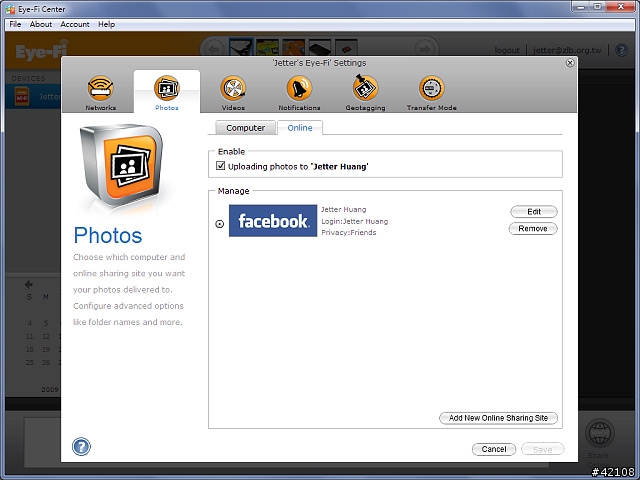Click the Wi-Fi card device icon
The image size is (640, 480).
click(x=22, y=97)
